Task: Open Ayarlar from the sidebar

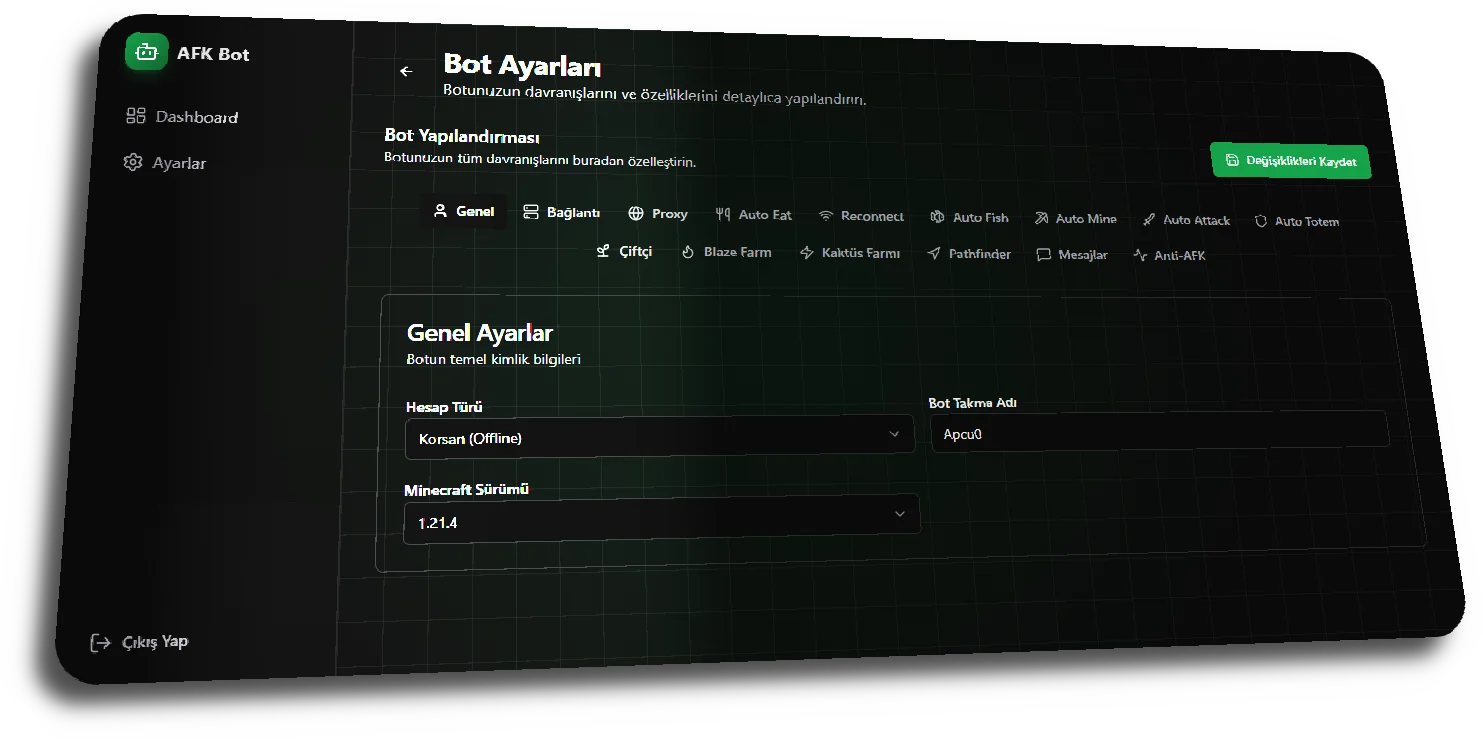Action: tap(165, 162)
